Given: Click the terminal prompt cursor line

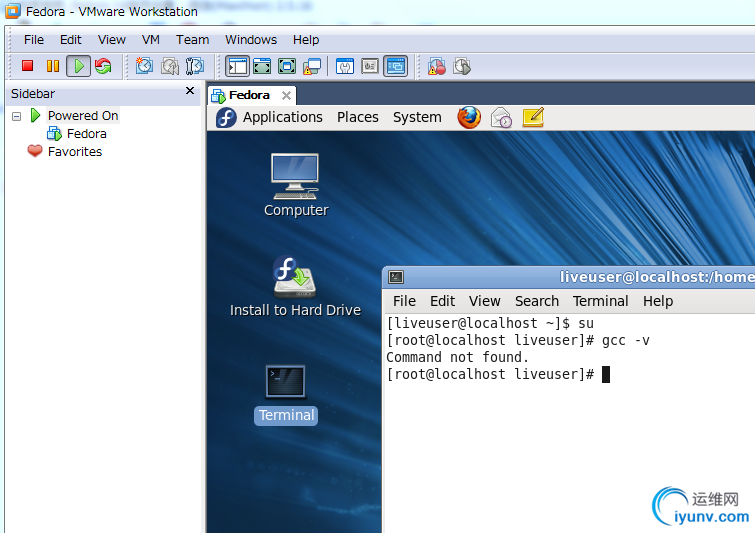Looking at the screenshot, I should pyautogui.click(x=498, y=374).
